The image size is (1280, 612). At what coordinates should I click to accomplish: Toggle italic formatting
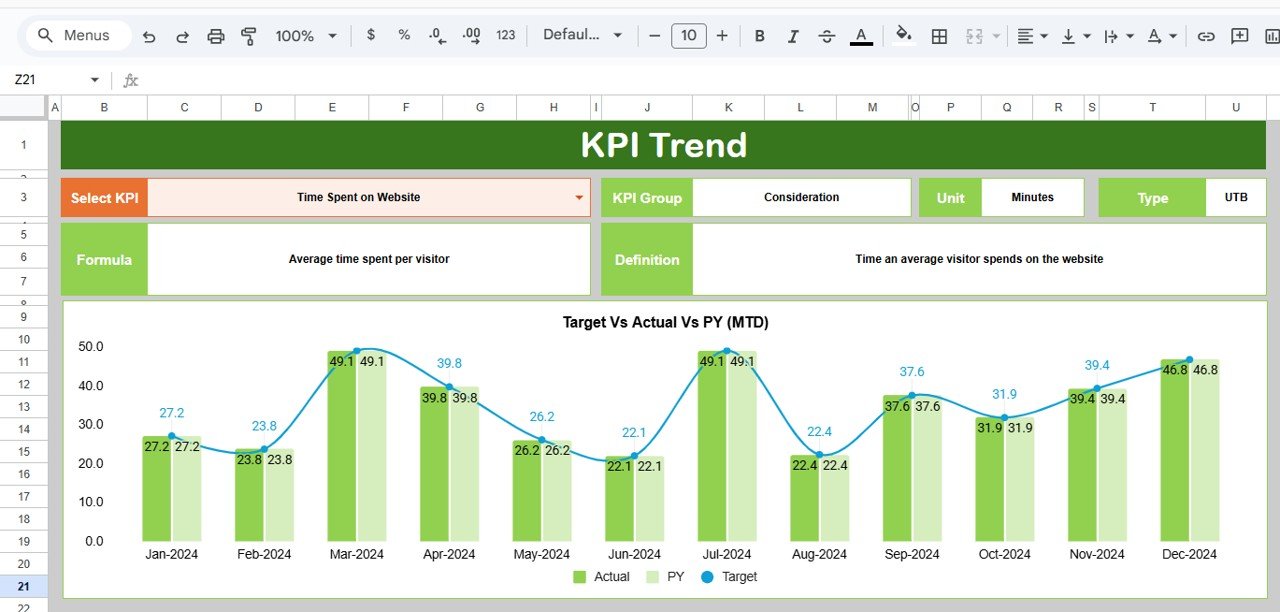[793, 36]
